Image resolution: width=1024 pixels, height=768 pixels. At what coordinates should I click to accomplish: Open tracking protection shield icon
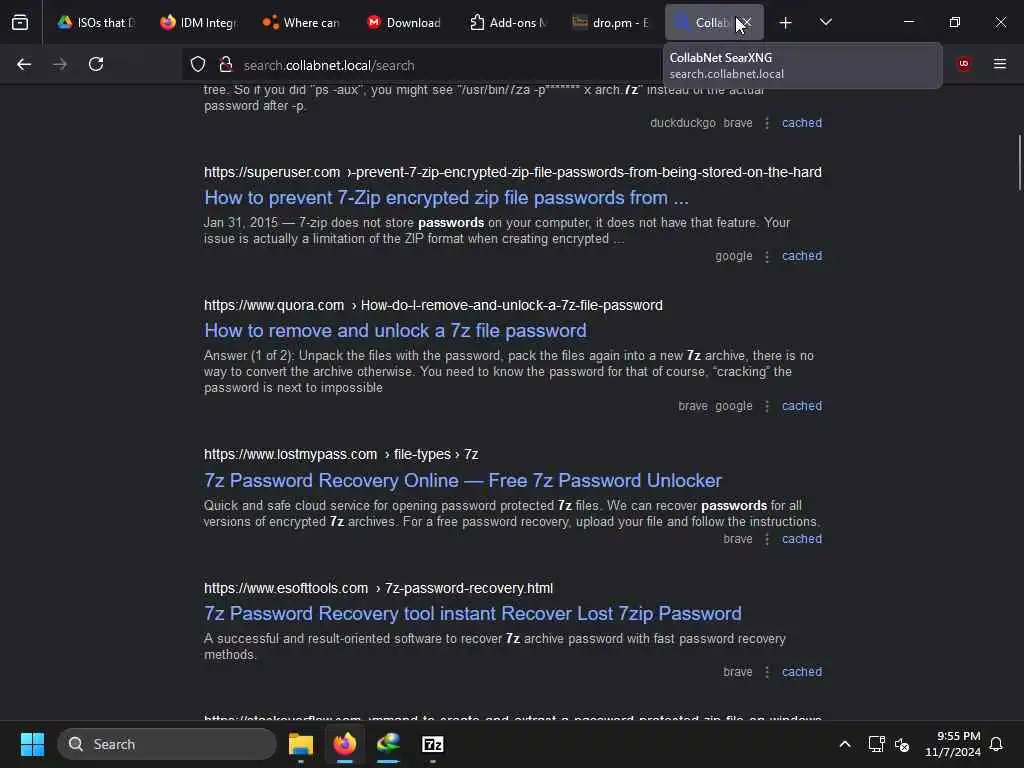198,64
